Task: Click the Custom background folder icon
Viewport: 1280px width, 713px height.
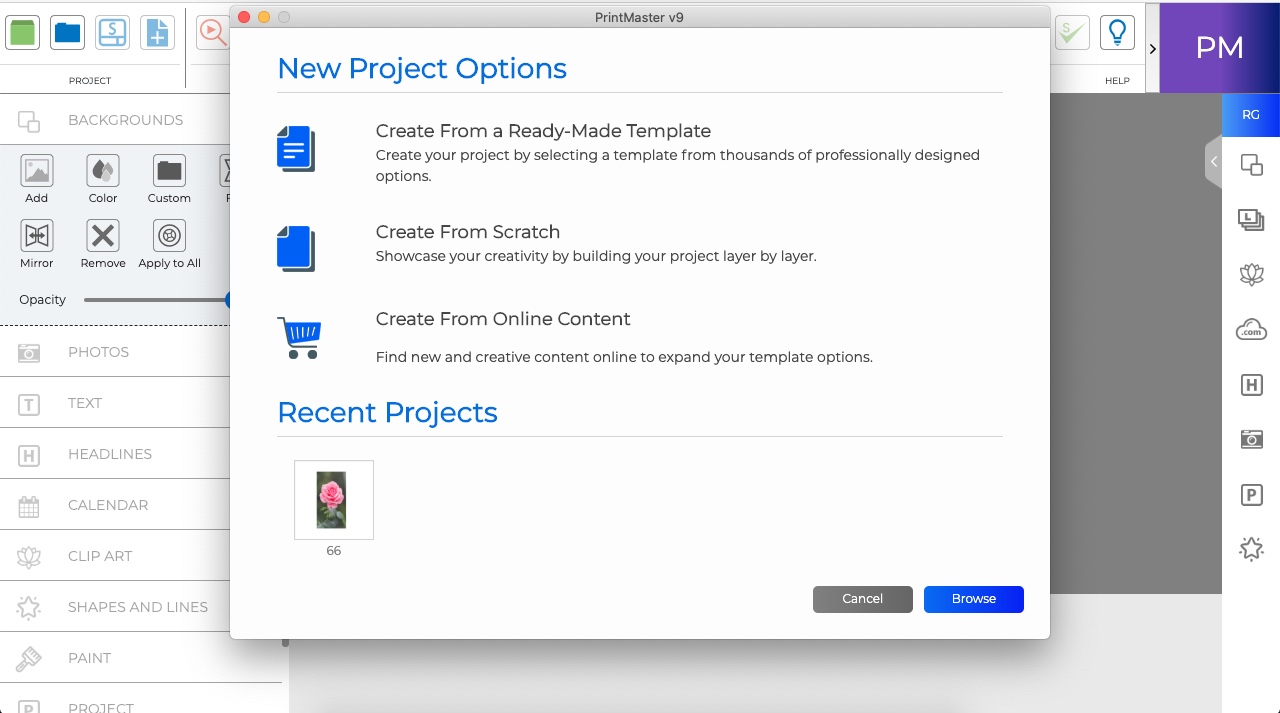Action: 169,171
